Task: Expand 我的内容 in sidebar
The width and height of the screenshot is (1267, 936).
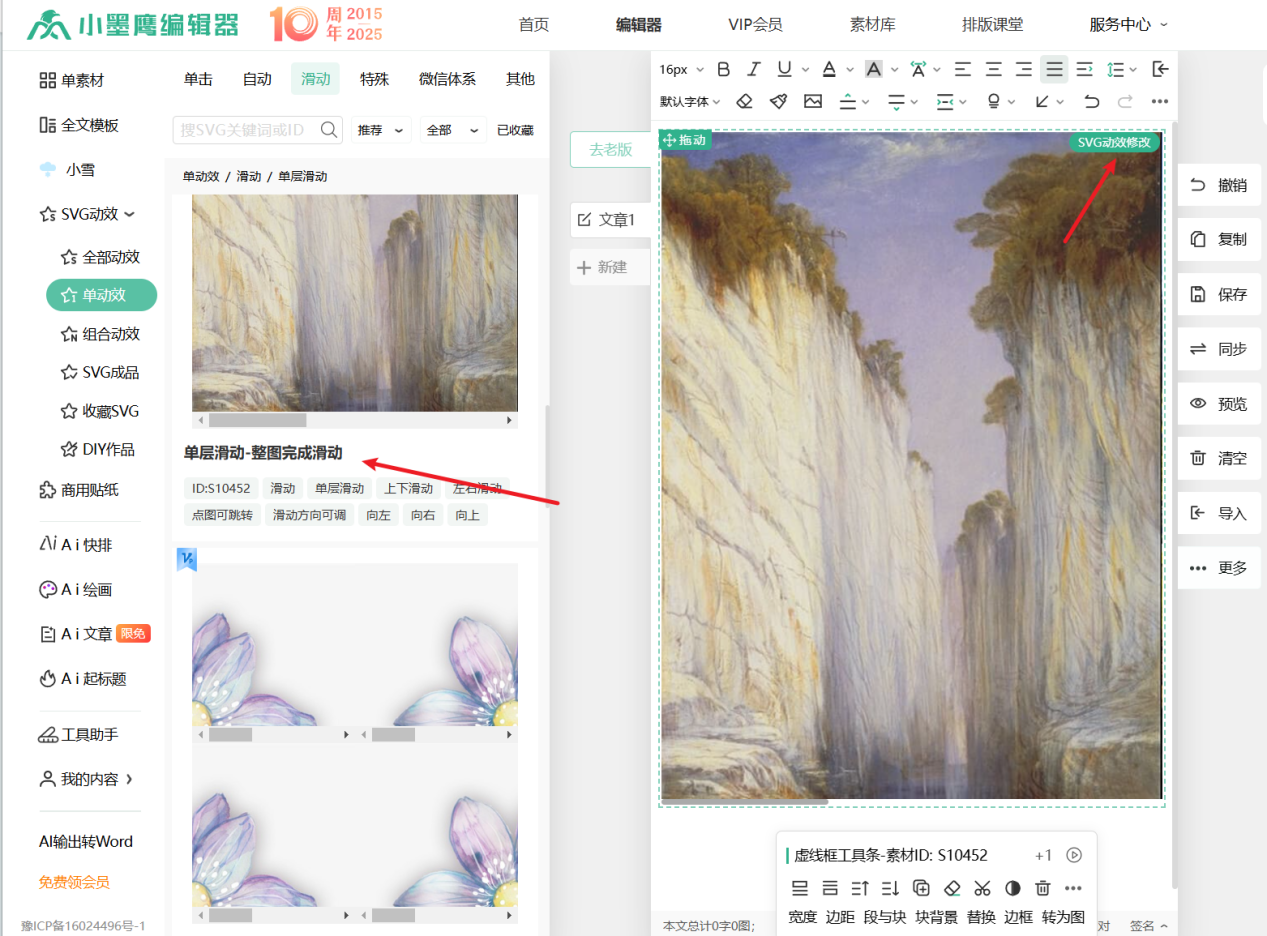Action: click(86, 779)
